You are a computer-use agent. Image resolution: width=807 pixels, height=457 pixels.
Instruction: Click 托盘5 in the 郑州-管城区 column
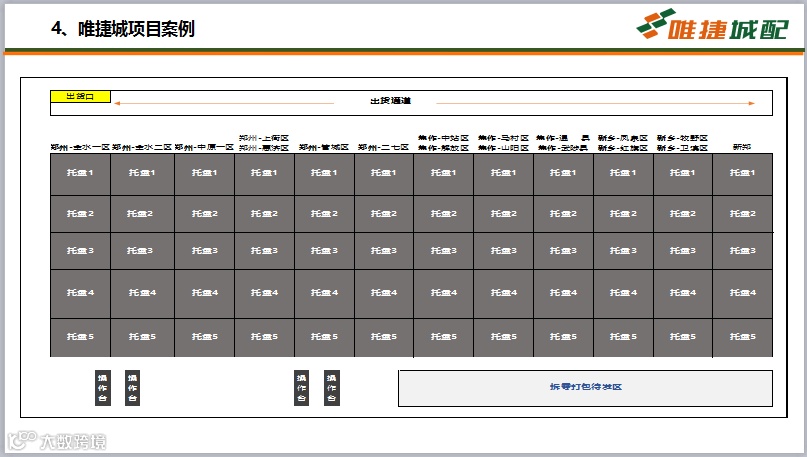pos(324,337)
